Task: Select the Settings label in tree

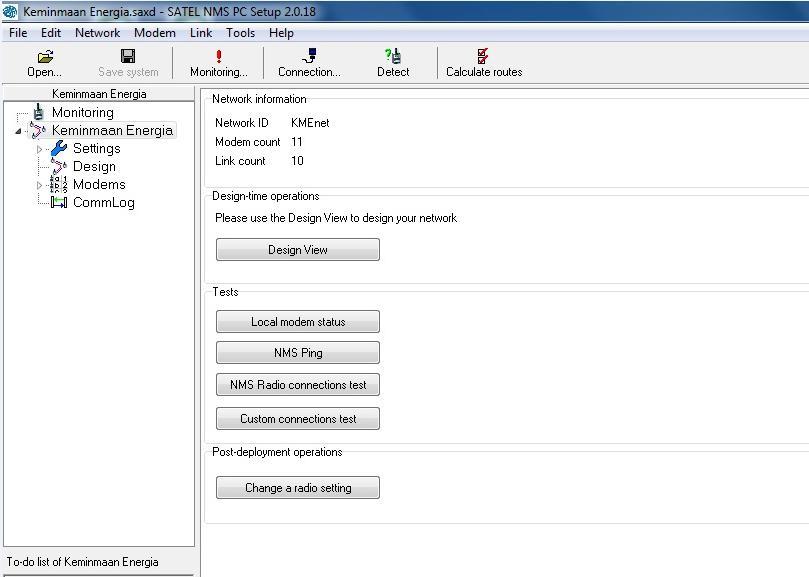Action: click(x=96, y=148)
